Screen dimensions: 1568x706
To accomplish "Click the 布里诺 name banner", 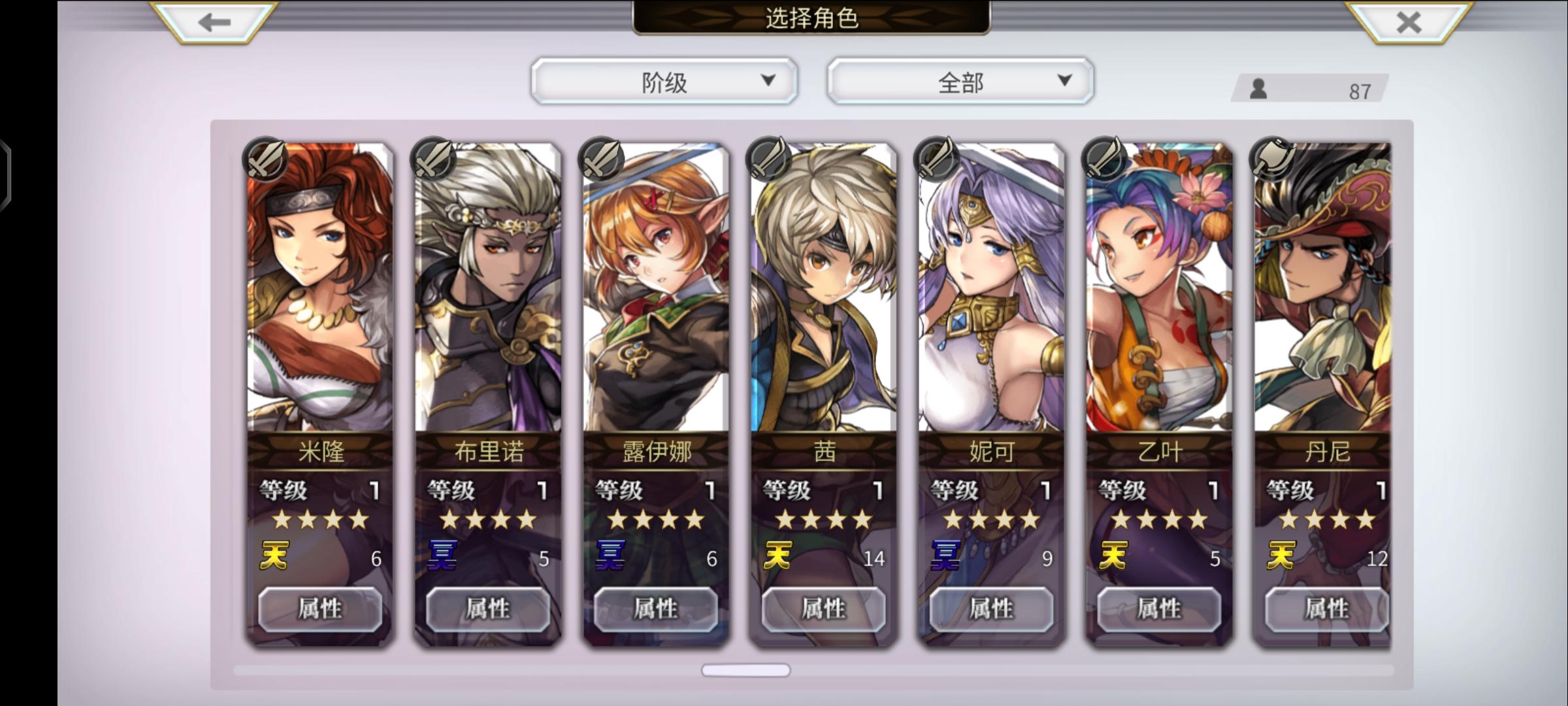I will [489, 451].
